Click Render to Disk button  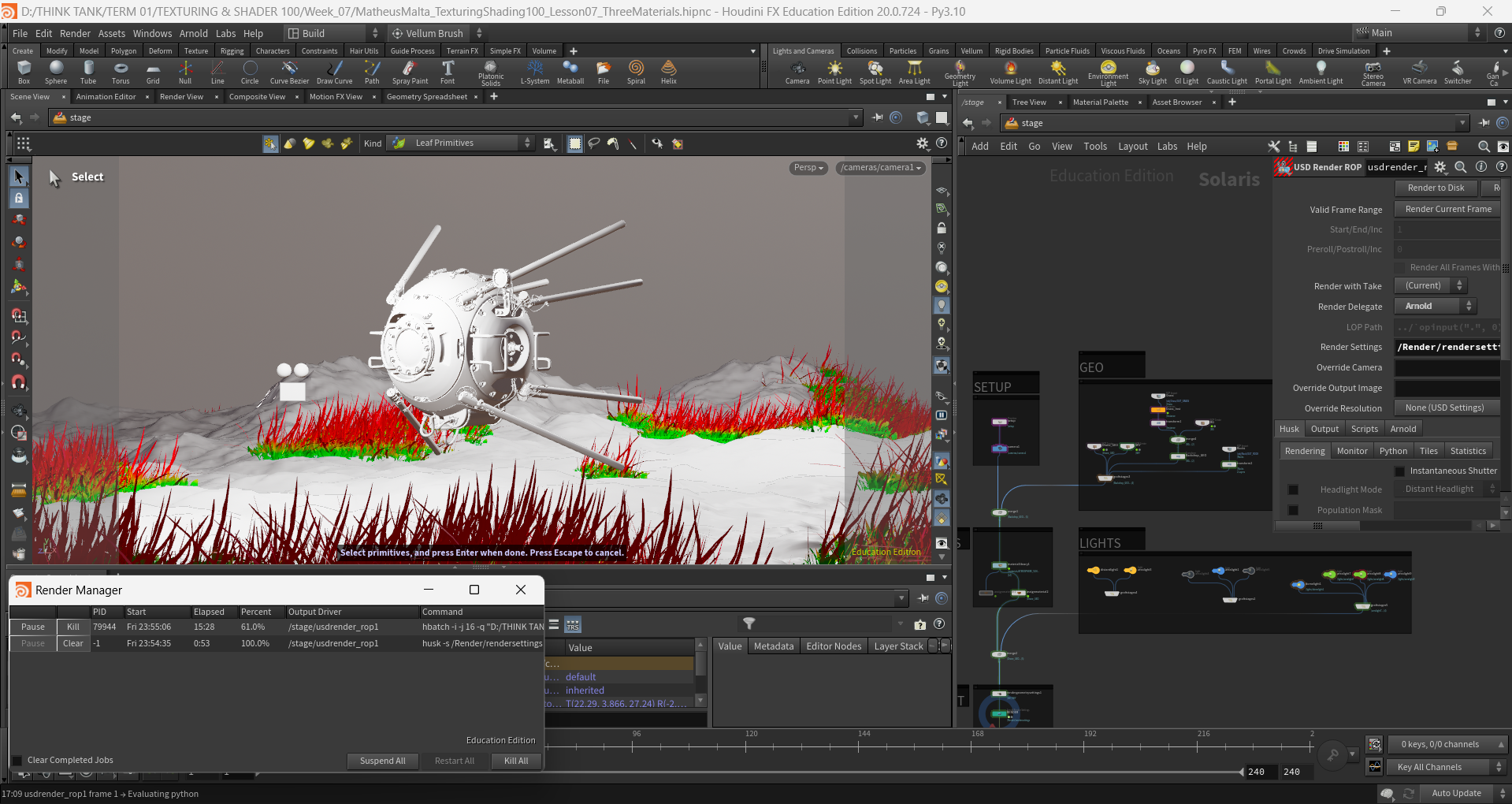(1436, 188)
